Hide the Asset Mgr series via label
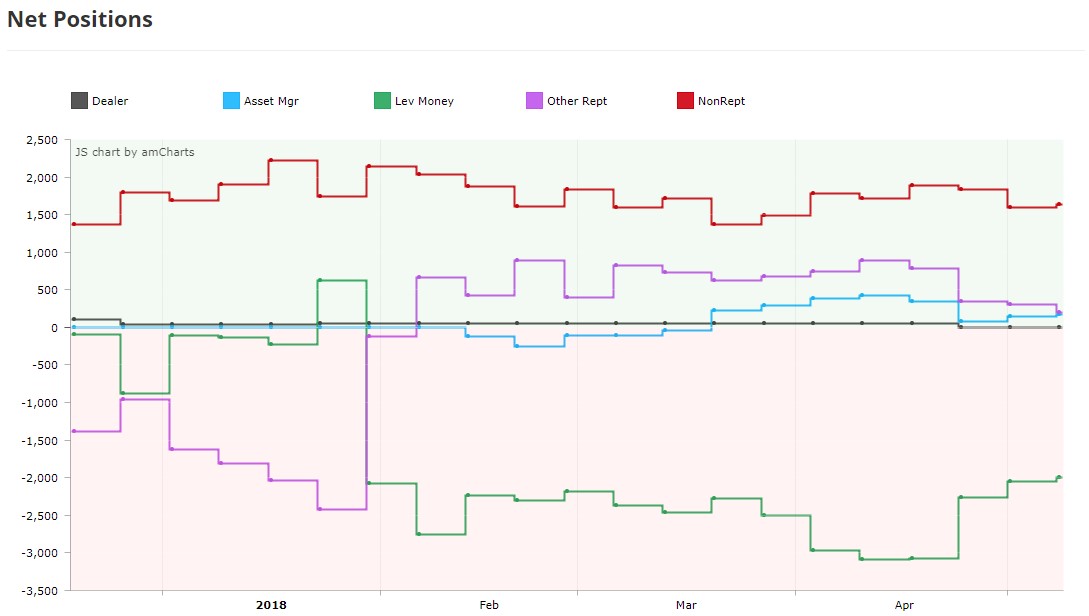Screen dimensions: 1089x616 [271, 101]
